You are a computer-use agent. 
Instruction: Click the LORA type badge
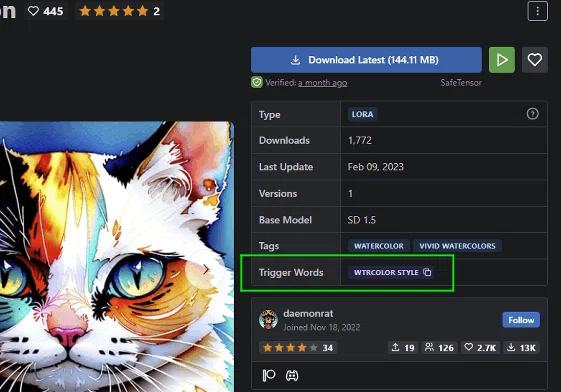point(362,114)
